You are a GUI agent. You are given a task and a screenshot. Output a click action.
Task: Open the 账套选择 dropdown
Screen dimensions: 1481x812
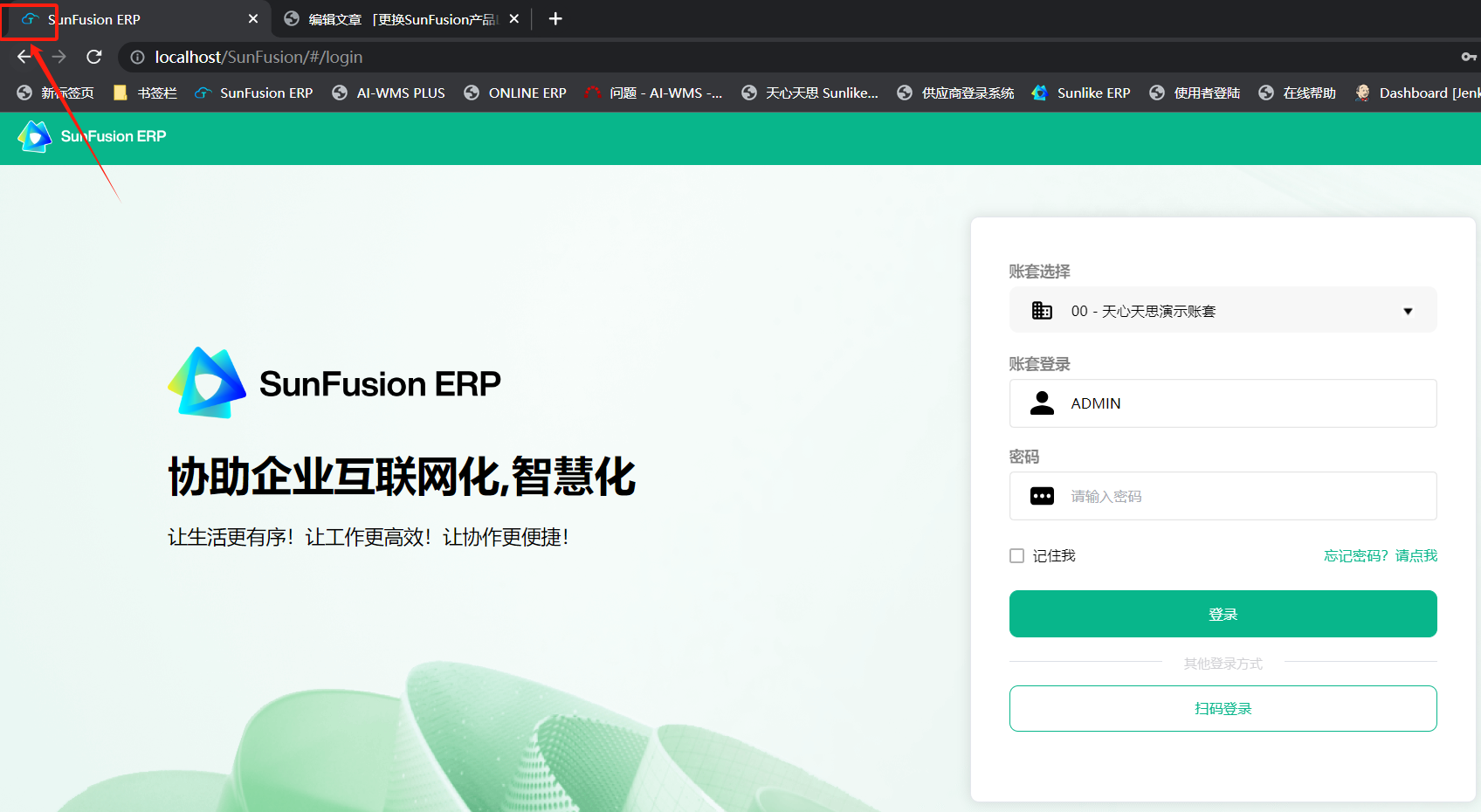click(1223, 310)
